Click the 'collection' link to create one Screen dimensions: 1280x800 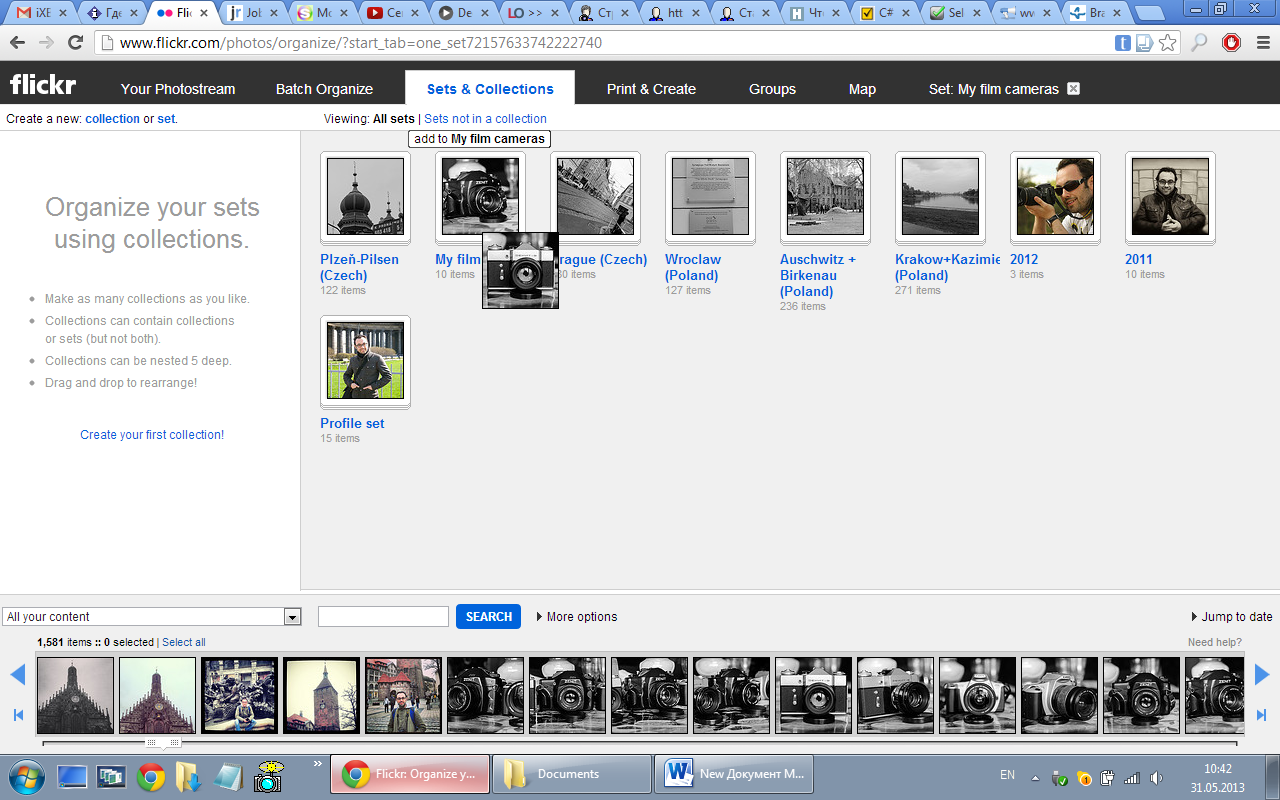(x=112, y=119)
